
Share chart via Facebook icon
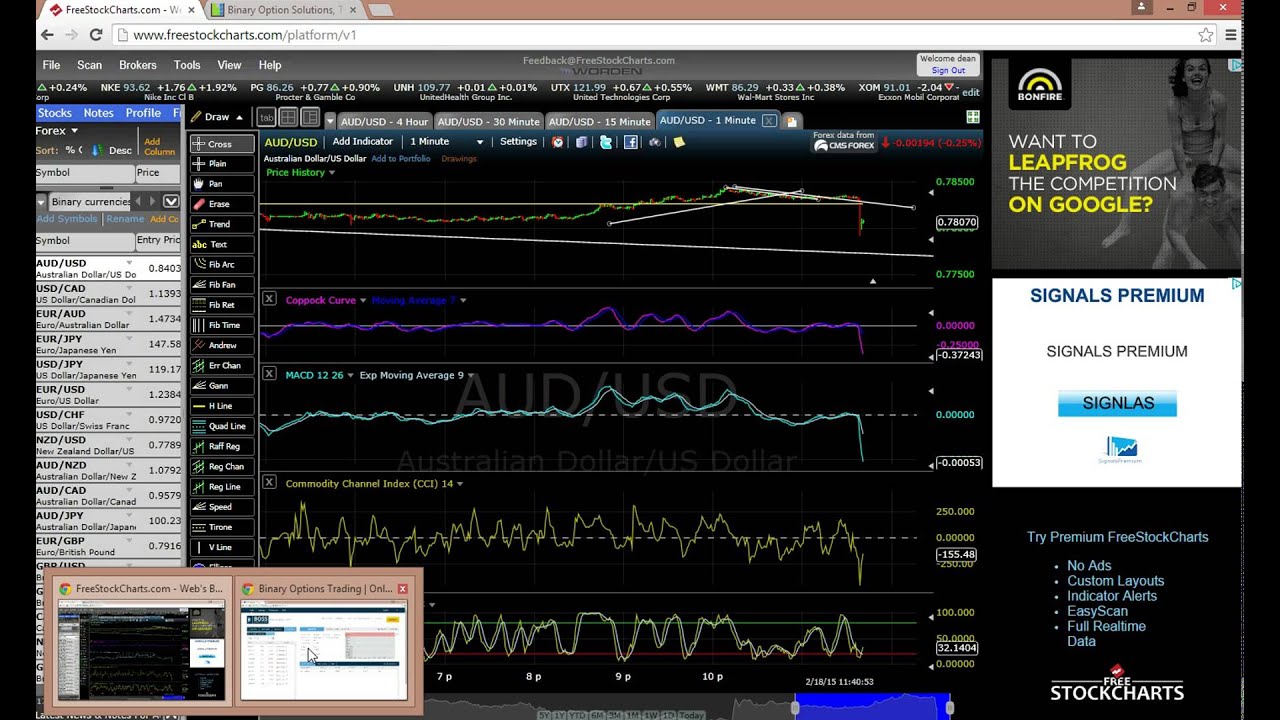point(631,142)
